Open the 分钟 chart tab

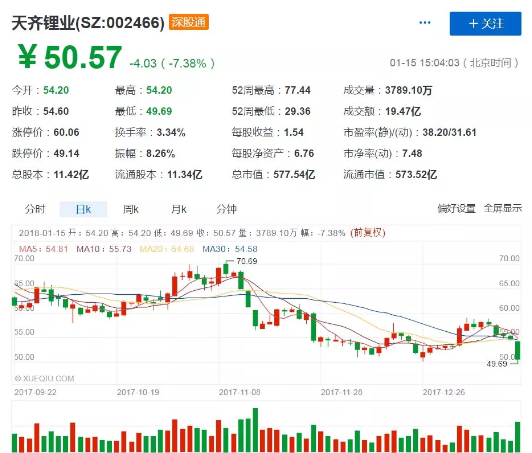pos(226,209)
